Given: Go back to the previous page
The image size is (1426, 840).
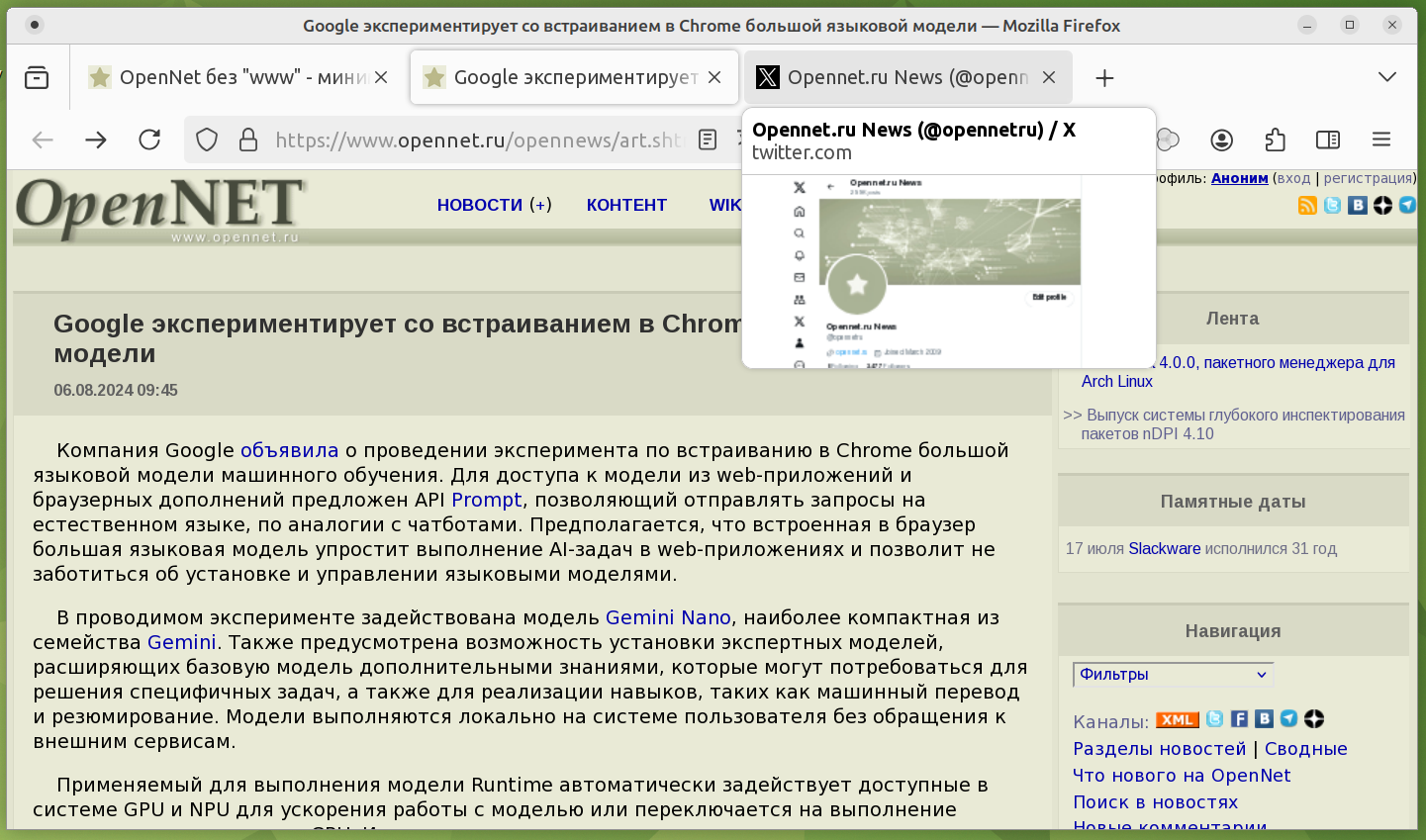Looking at the screenshot, I should pyautogui.click(x=43, y=140).
